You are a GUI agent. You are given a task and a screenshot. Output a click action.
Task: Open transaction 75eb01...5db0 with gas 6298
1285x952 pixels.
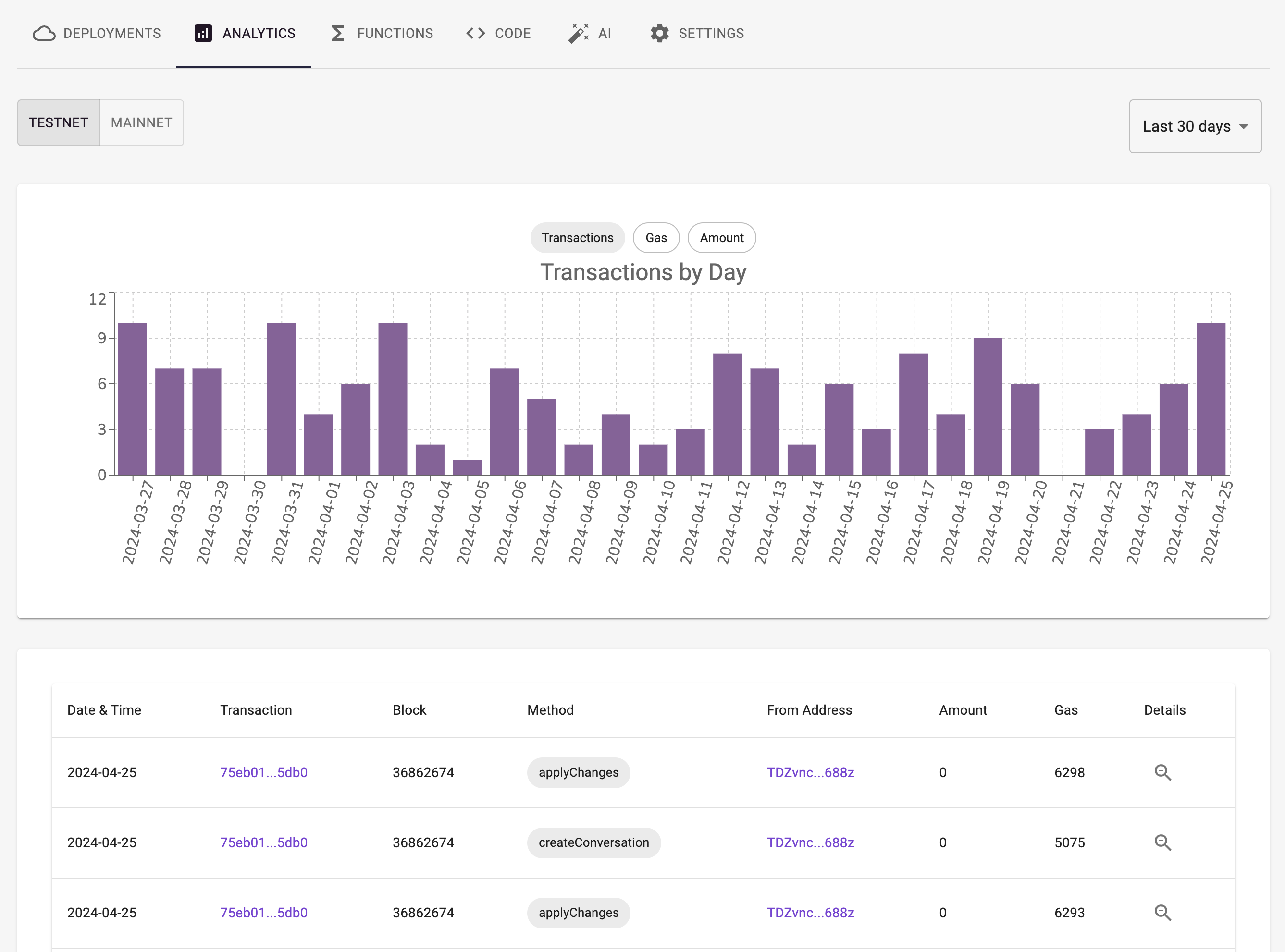point(263,772)
